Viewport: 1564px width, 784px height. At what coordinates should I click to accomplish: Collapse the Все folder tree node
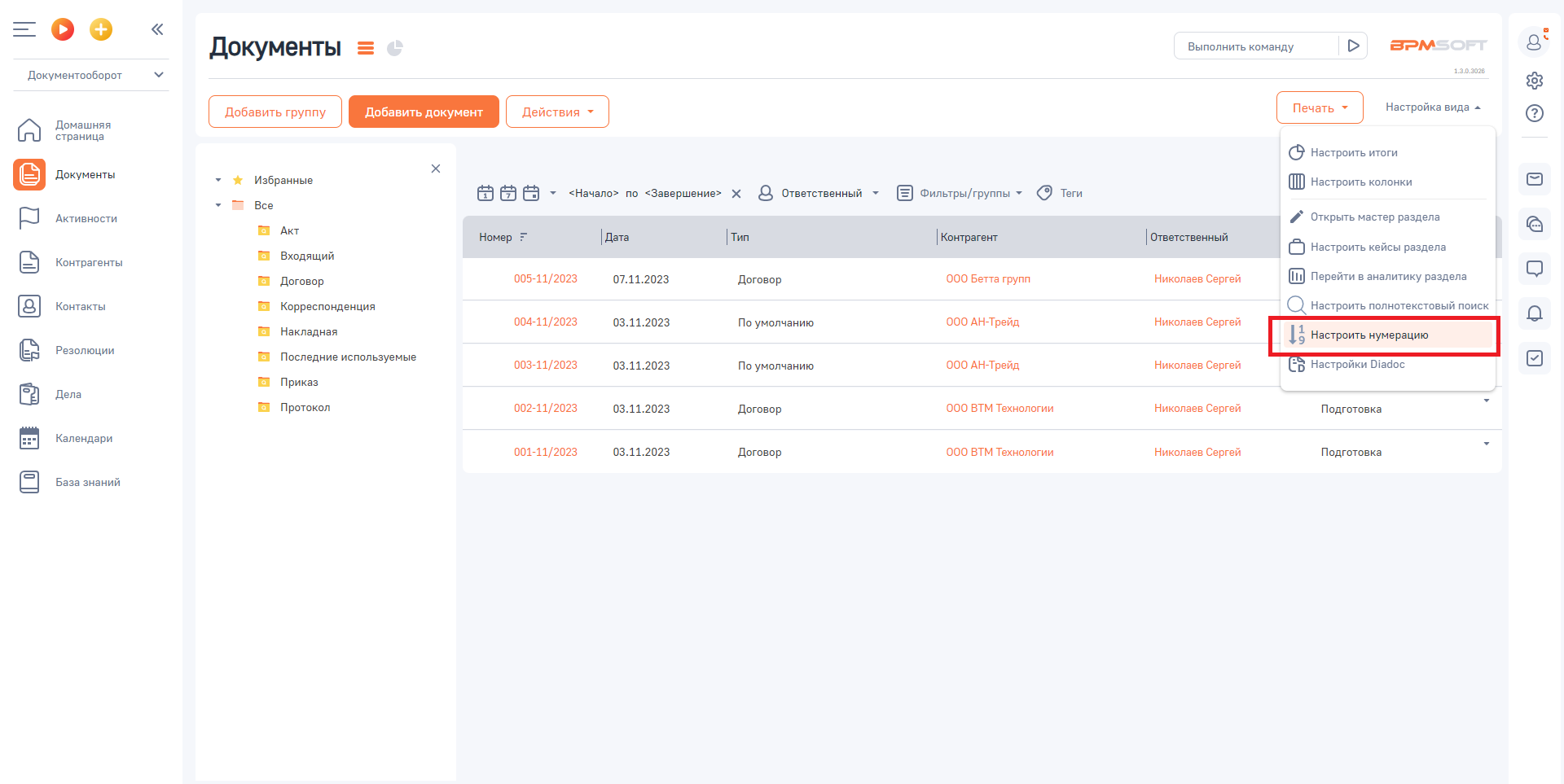tap(218, 205)
